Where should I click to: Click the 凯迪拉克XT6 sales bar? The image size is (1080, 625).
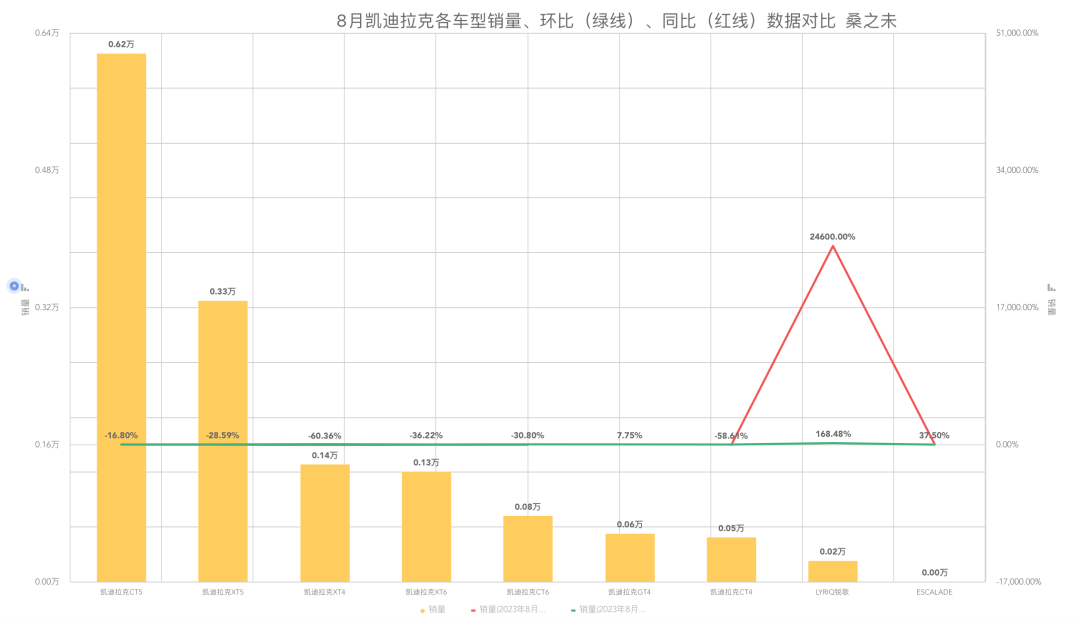click(426, 526)
